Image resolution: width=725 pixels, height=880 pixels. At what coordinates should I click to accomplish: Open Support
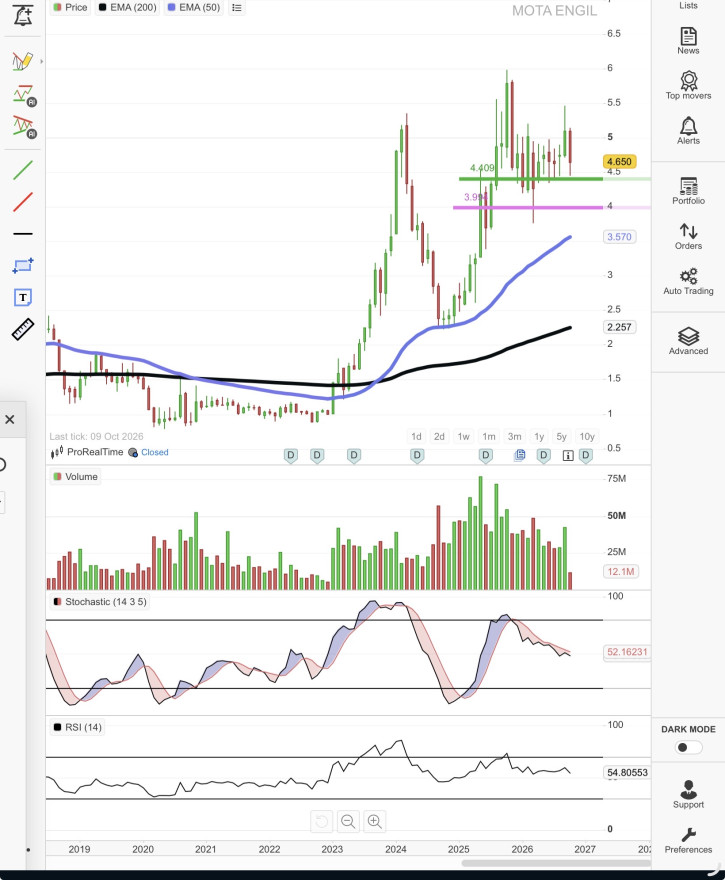tap(688, 794)
